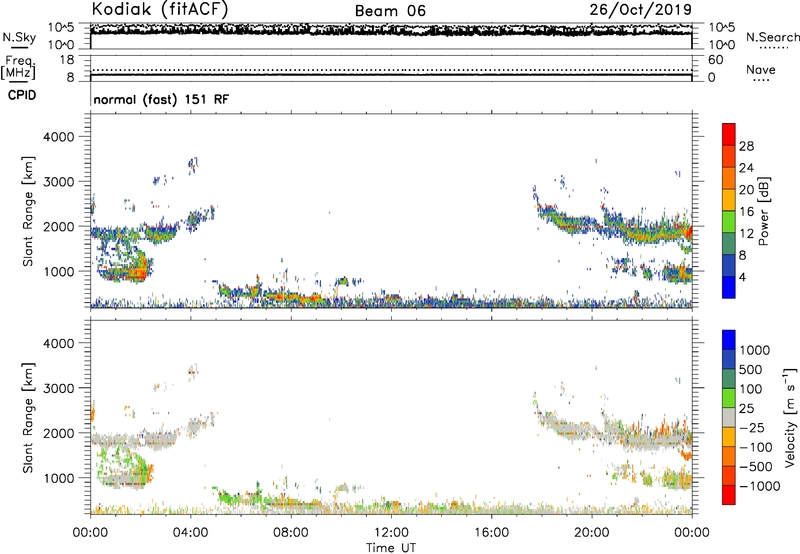
Task: Click the "CPID" row label
Action: pyautogui.click(x=22, y=95)
